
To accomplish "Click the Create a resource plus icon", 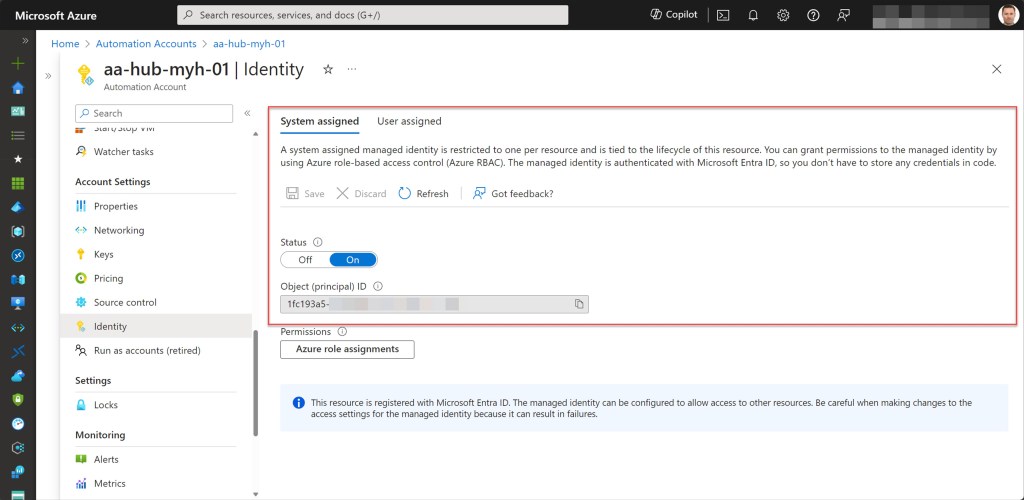I will pos(17,63).
